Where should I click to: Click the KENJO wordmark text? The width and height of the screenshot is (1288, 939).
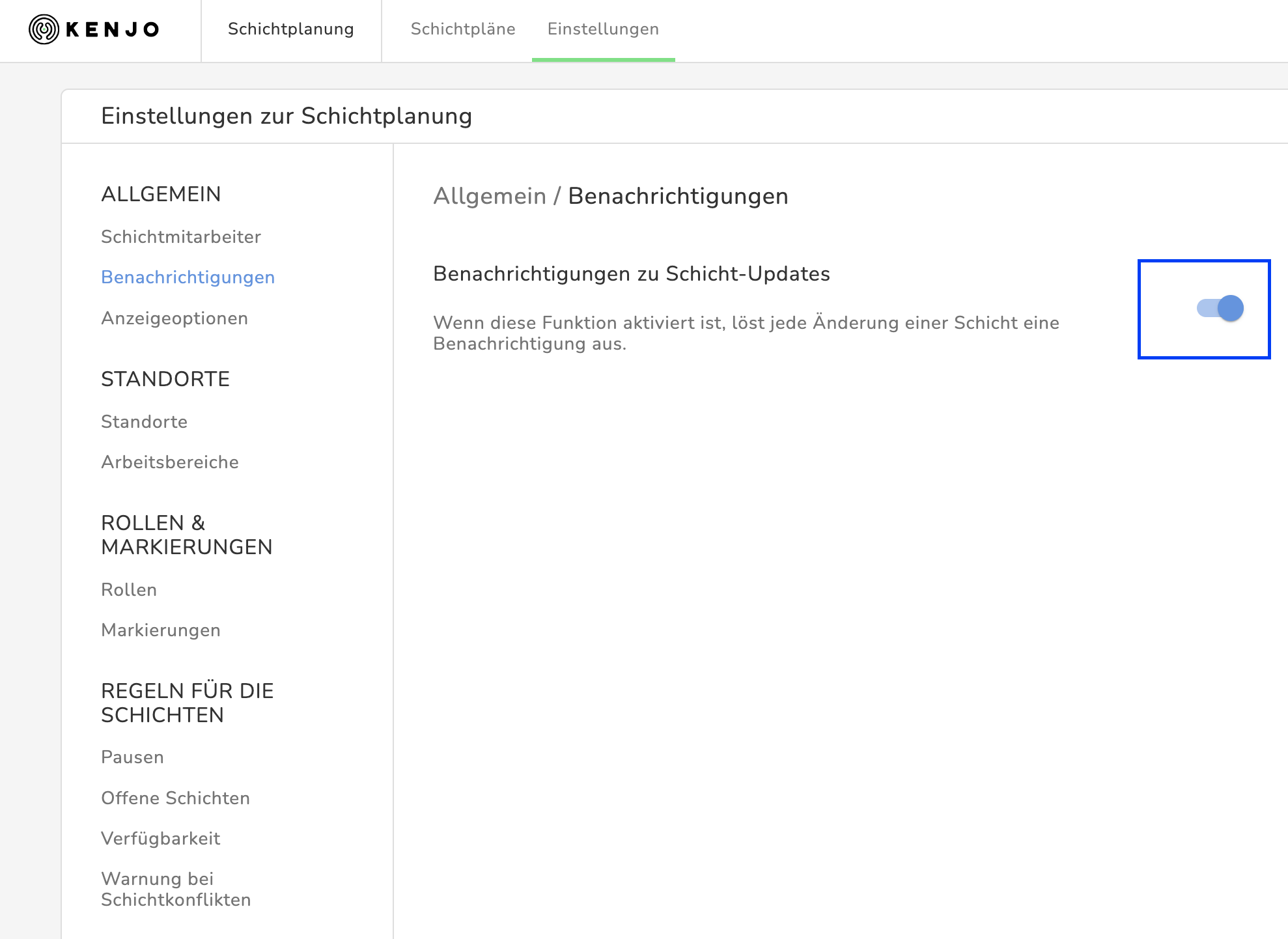pyautogui.click(x=113, y=29)
